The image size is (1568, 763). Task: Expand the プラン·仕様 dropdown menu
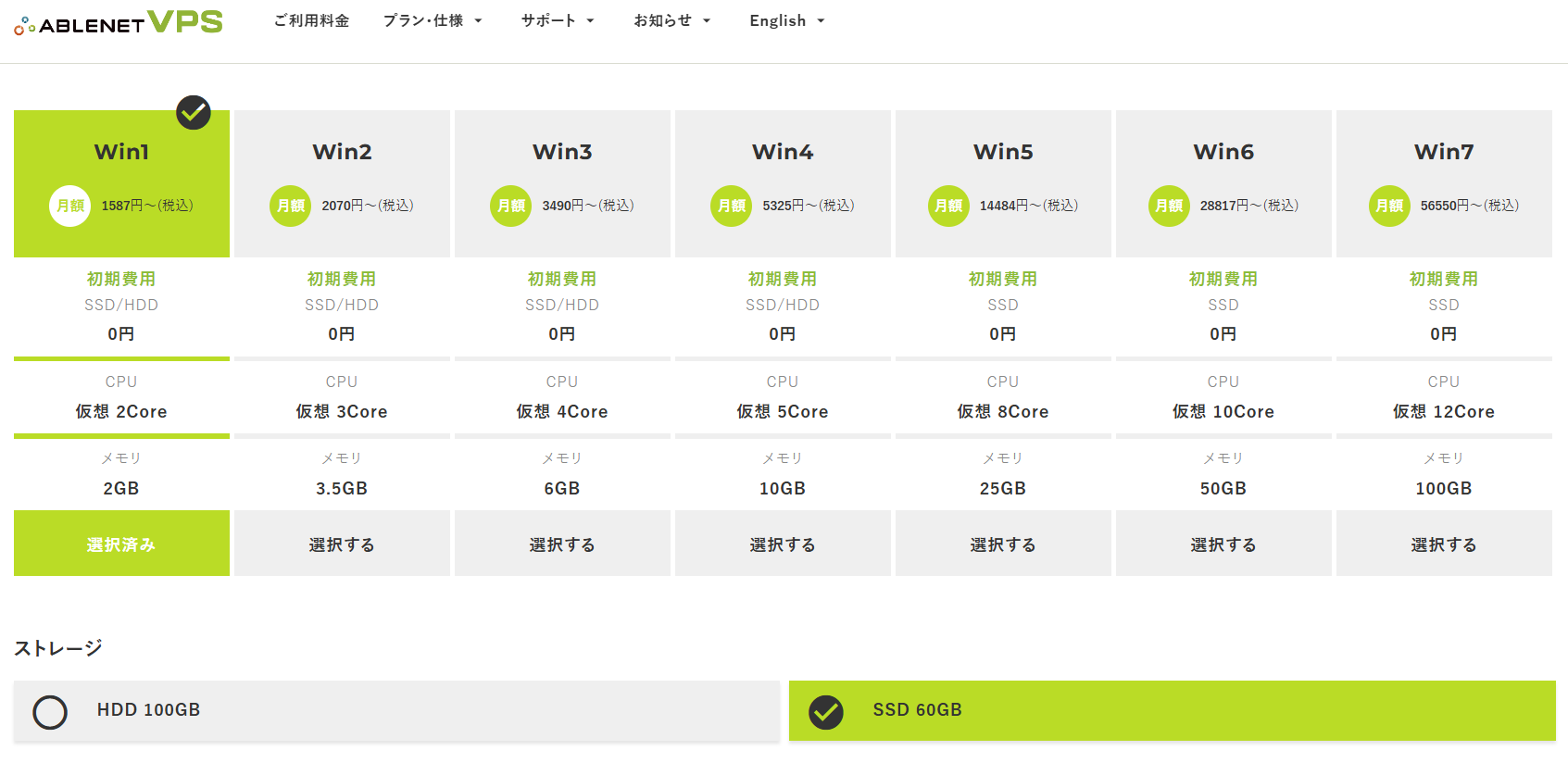pos(433,20)
